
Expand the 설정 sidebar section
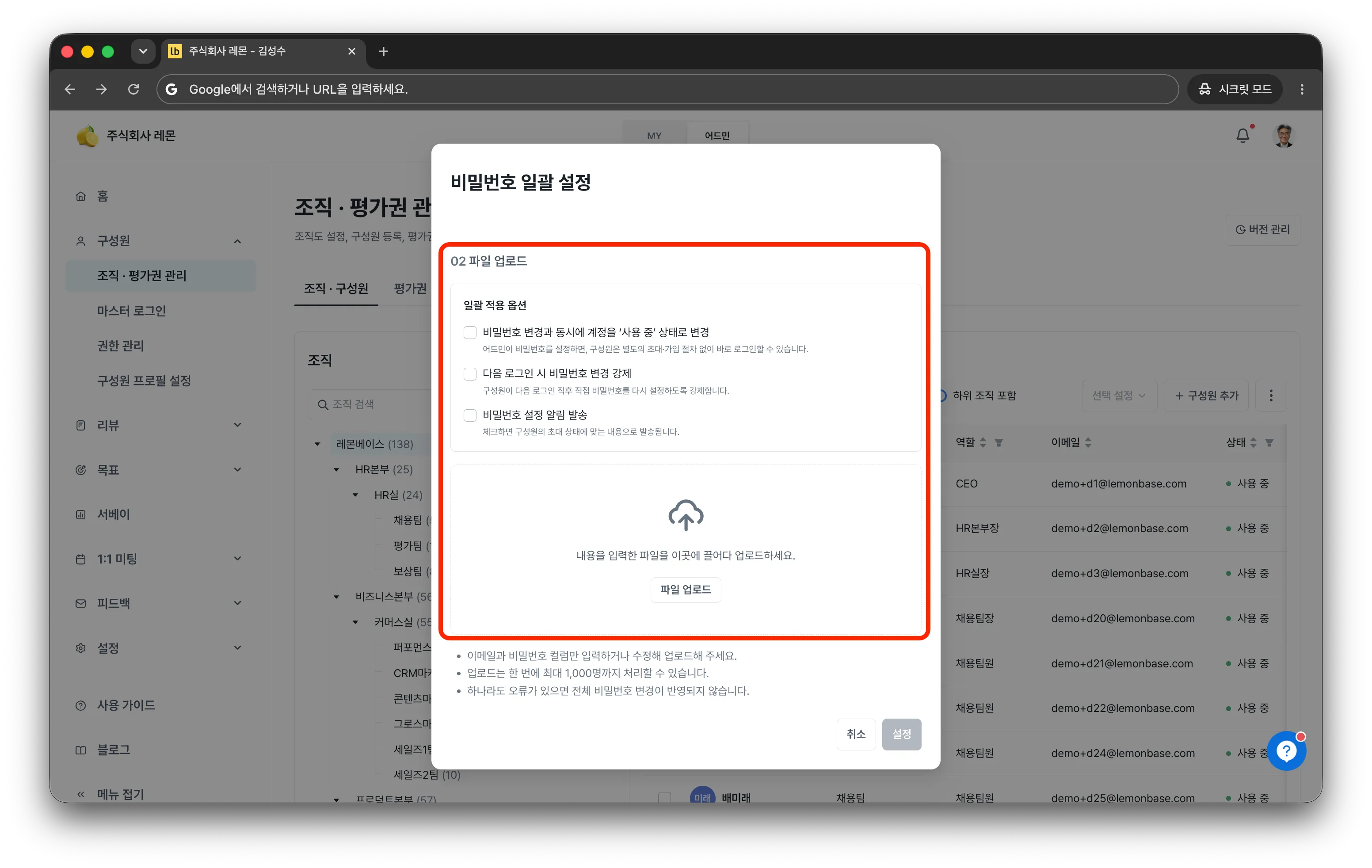click(x=238, y=648)
